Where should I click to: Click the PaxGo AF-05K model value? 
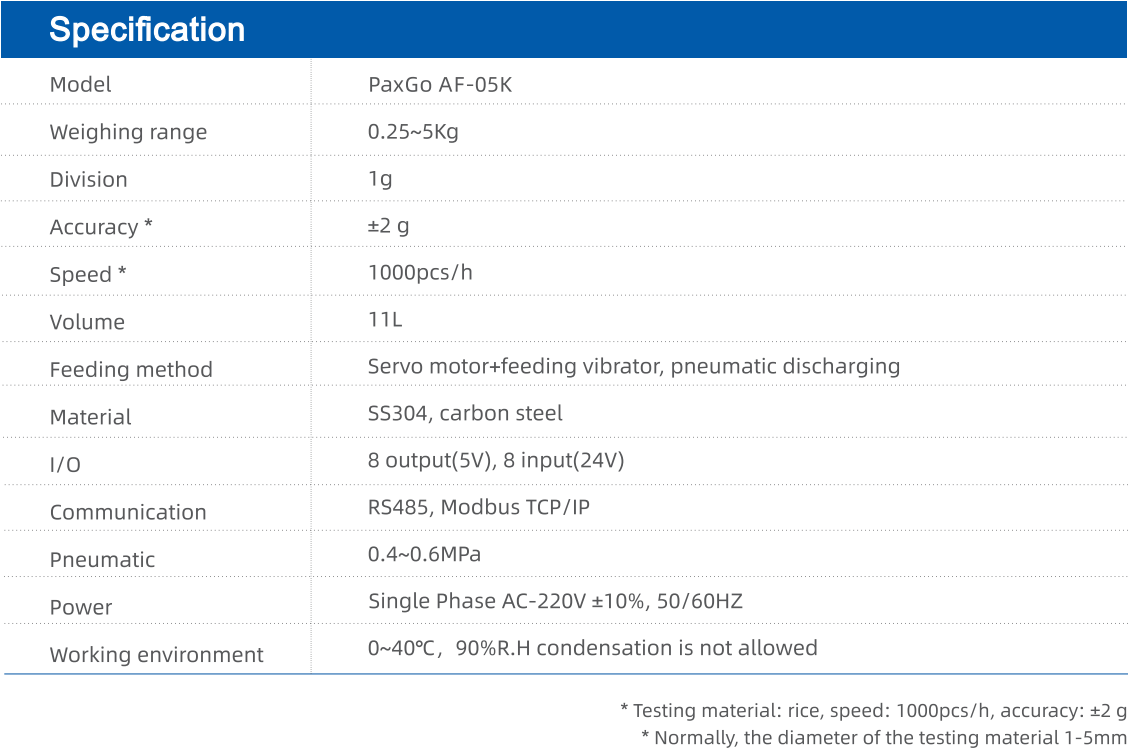[440, 85]
